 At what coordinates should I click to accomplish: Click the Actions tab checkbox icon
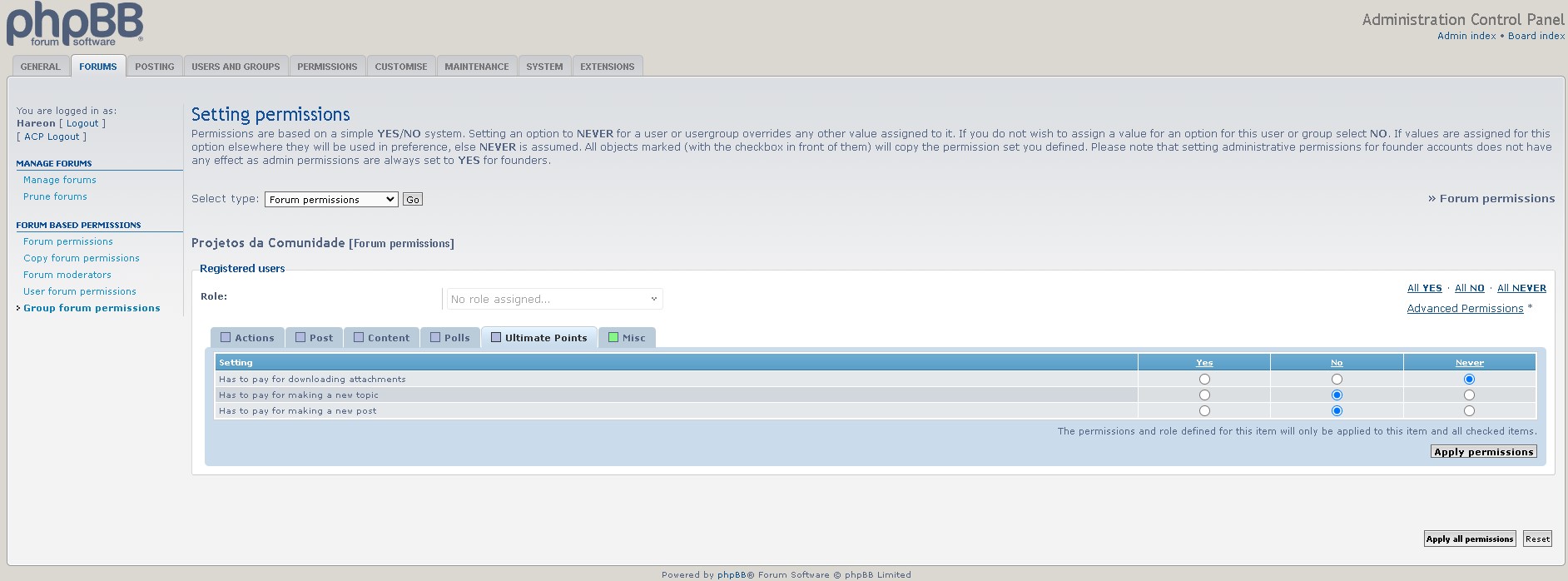coord(226,337)
